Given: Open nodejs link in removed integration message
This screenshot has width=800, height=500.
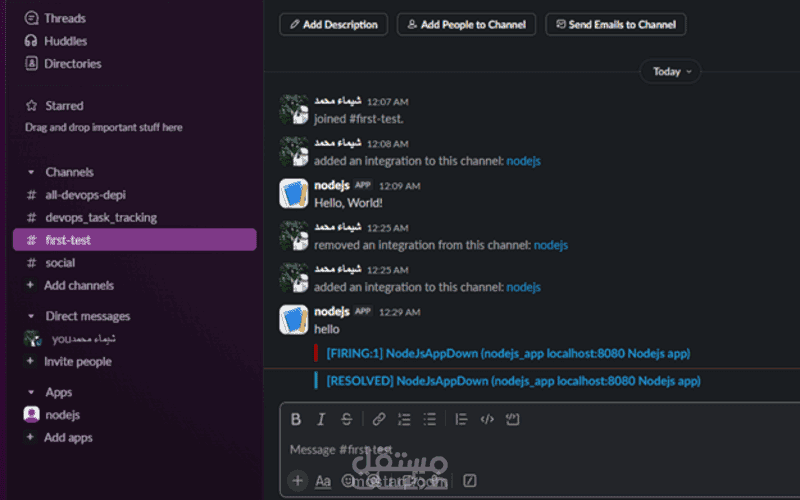Looking at the screenshot, I should 551,245.
